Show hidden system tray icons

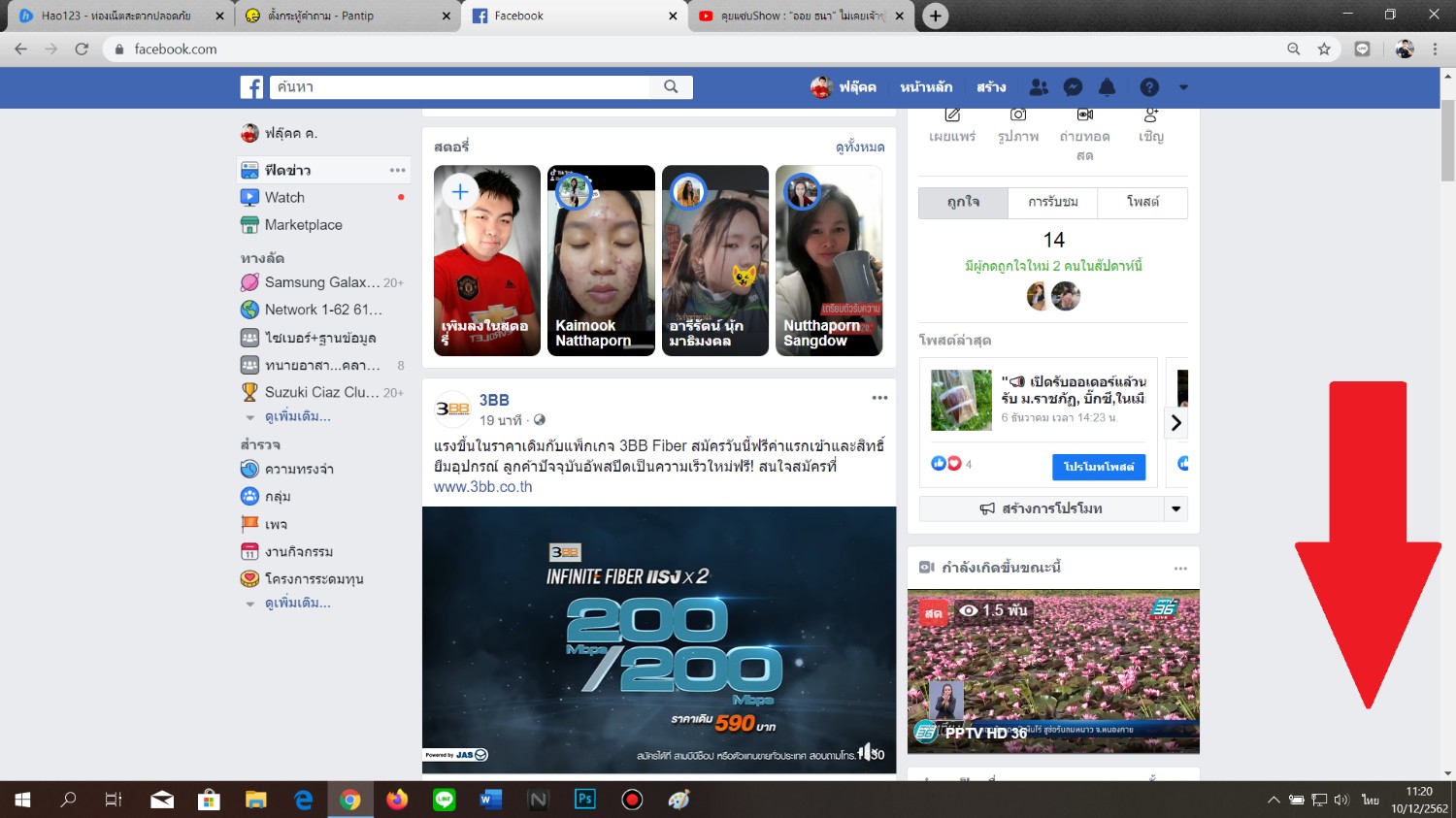1274,800
